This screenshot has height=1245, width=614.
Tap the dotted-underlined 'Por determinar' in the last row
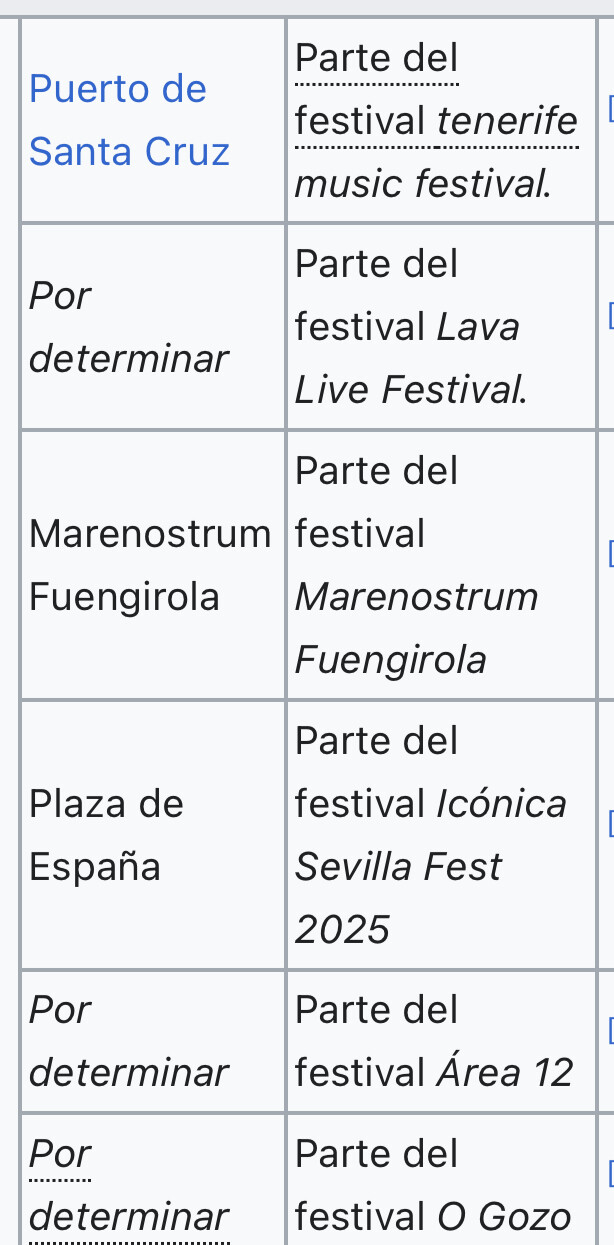coord(129,1185)
